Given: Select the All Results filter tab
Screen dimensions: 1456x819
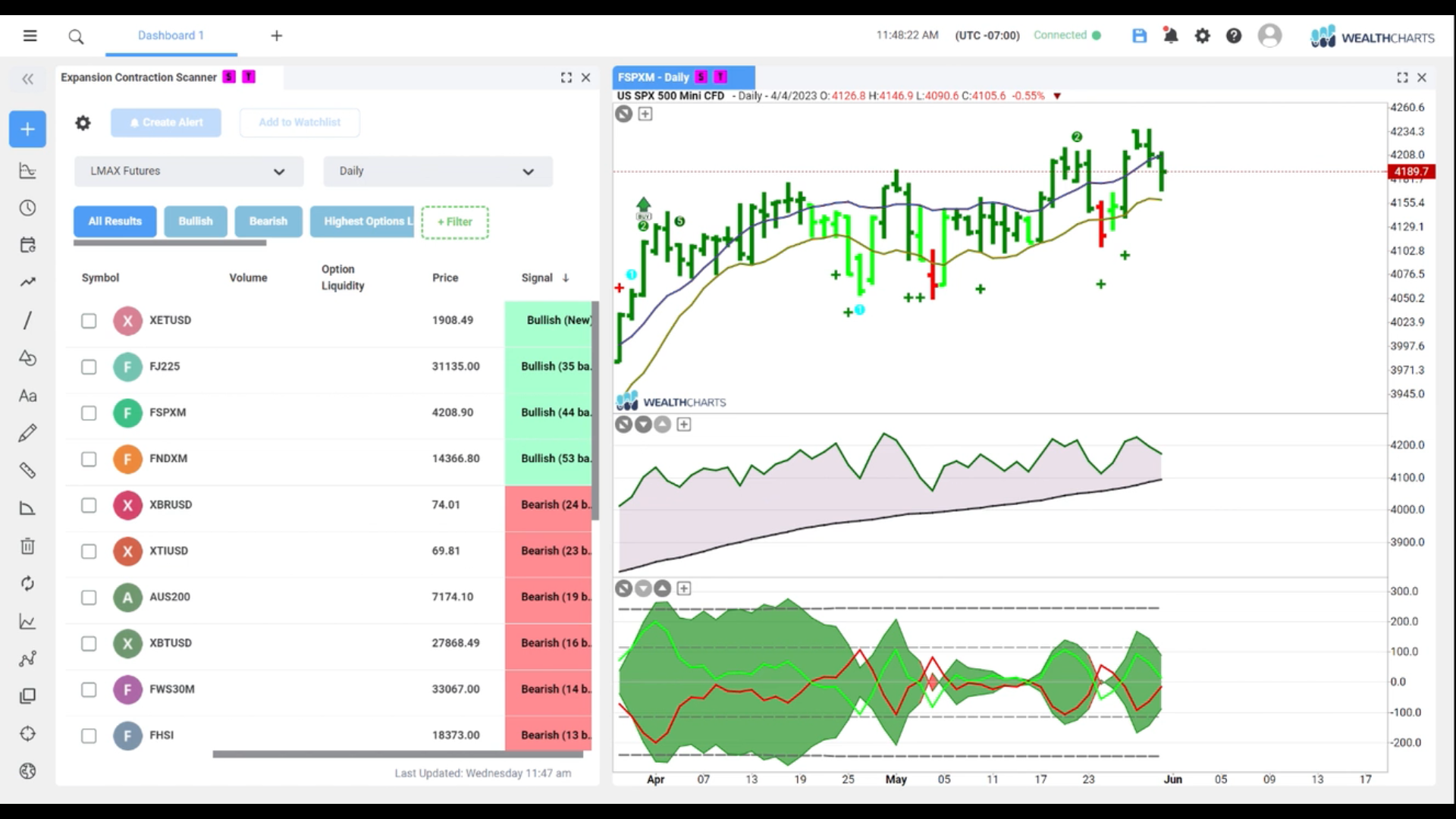Looking at the screenshot, I should [115, 221].
